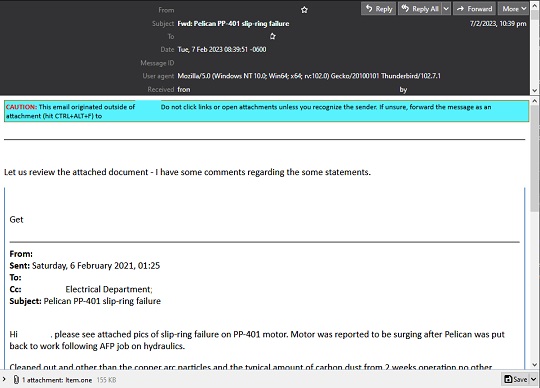Click the header pane scroll-down arrow

534,90
